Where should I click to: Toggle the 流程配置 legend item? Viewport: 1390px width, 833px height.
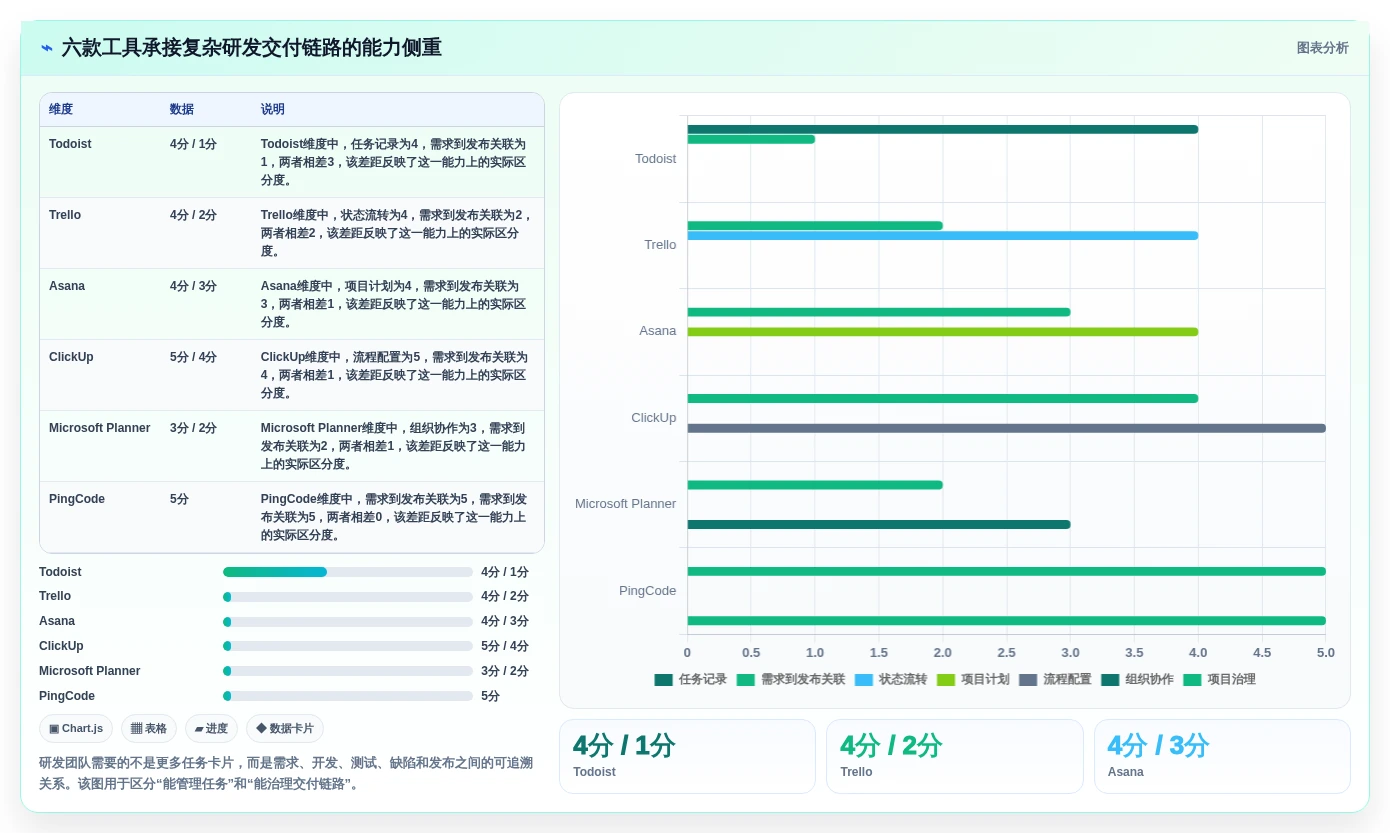[x=1055, y=680]
